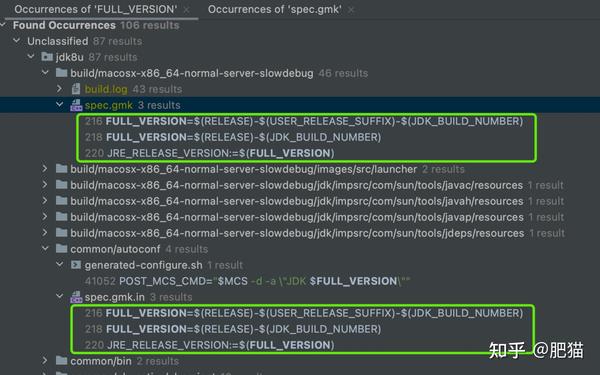Screen dimensions: 600x375
Task: Open line 220 JRE_RELEASE_VERSION under spec.gmk
Action: point(209,153)
